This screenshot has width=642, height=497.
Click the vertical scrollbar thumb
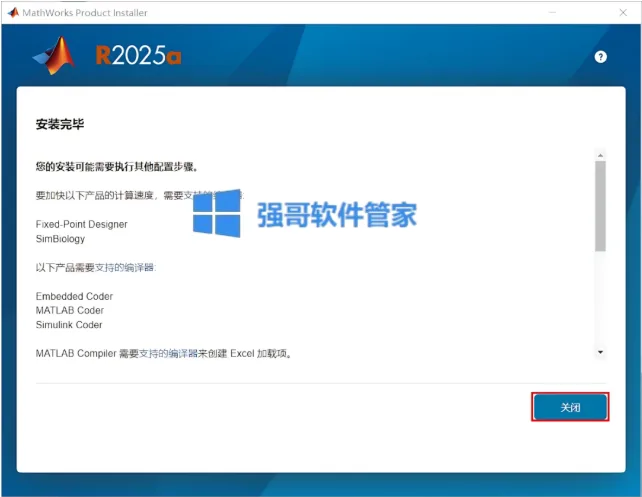click(600, 206)
